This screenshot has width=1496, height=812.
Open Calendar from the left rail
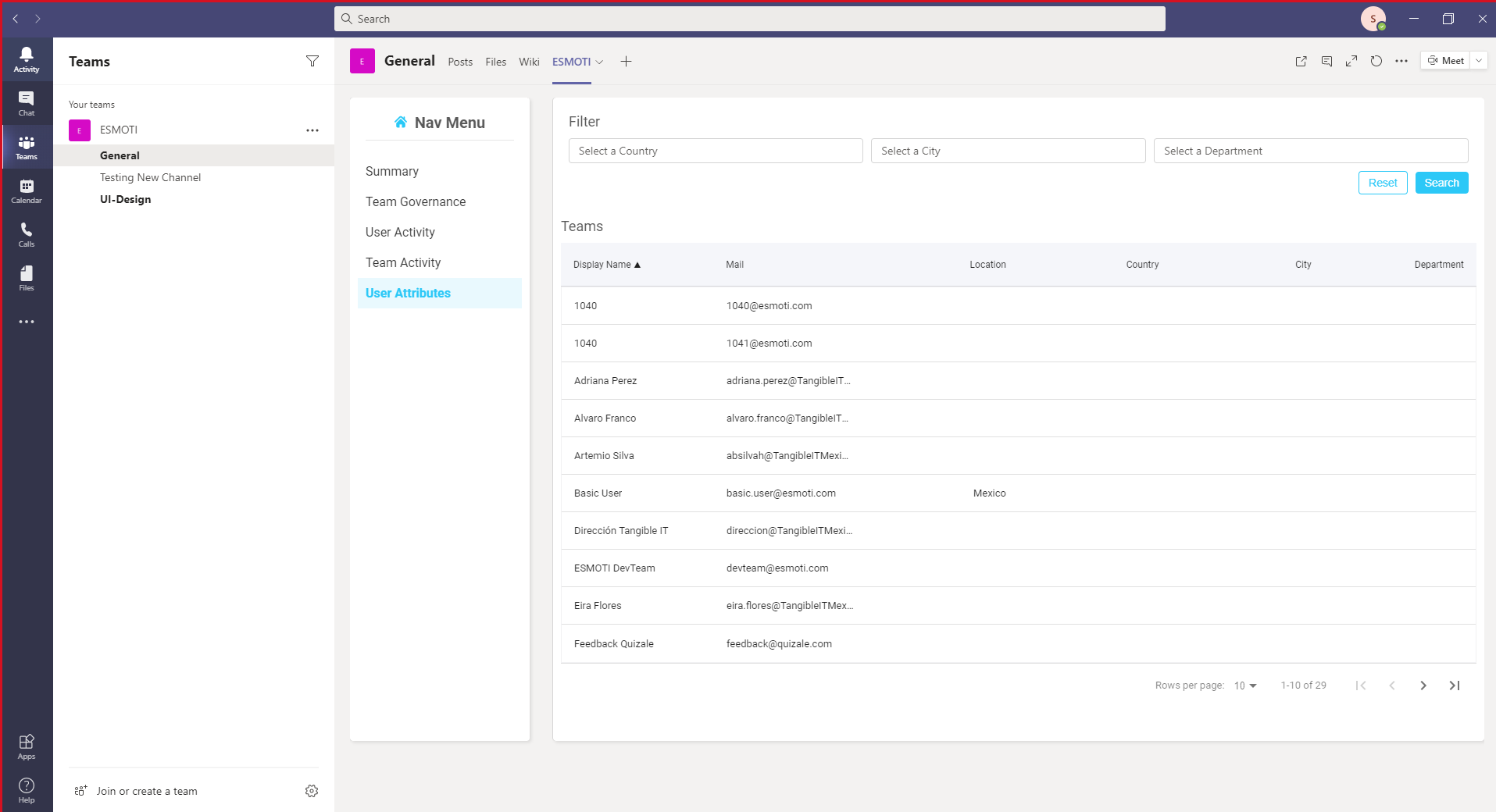[x=27, y=191]
